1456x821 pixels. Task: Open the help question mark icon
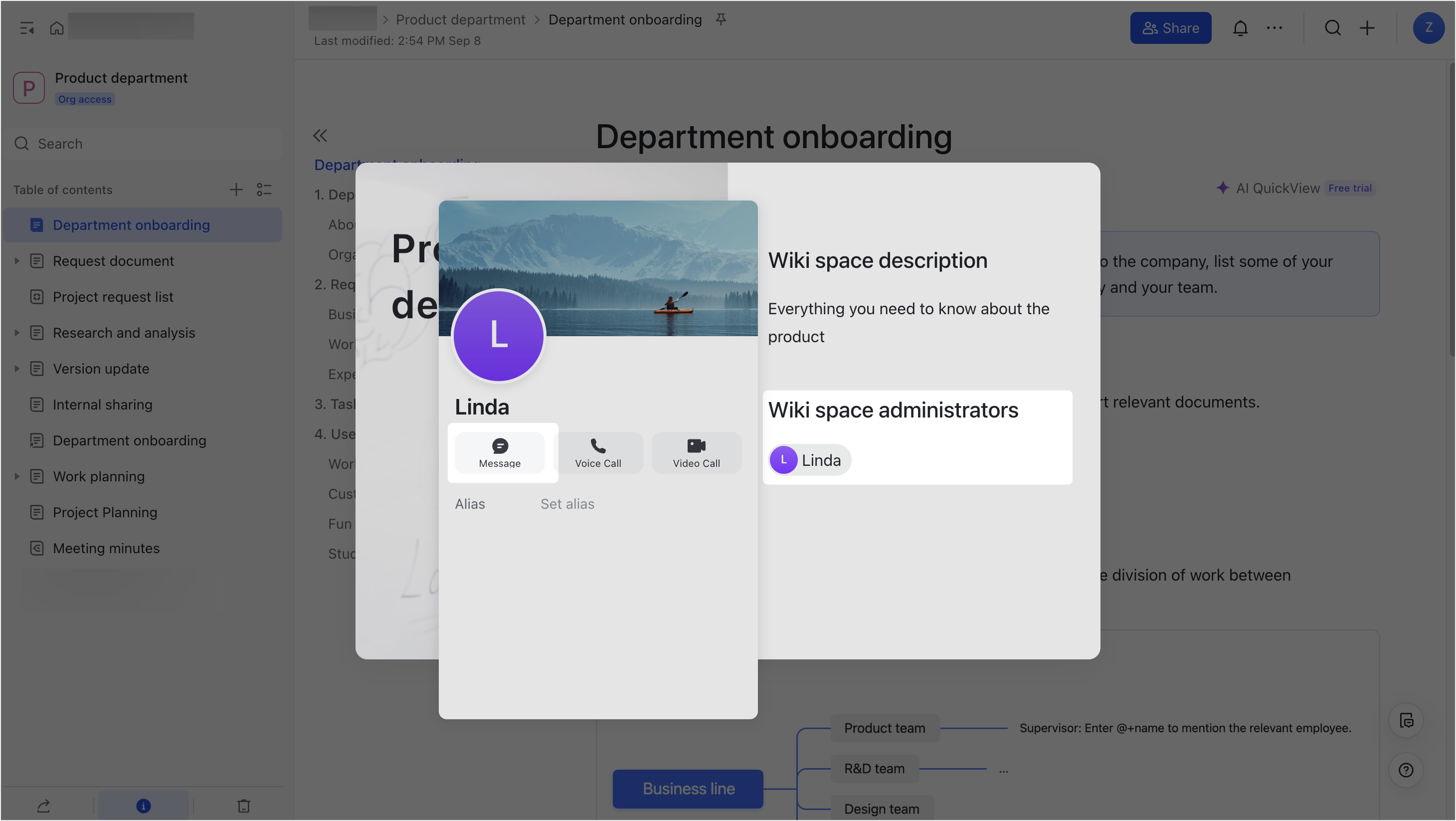tap(1406, 770)
